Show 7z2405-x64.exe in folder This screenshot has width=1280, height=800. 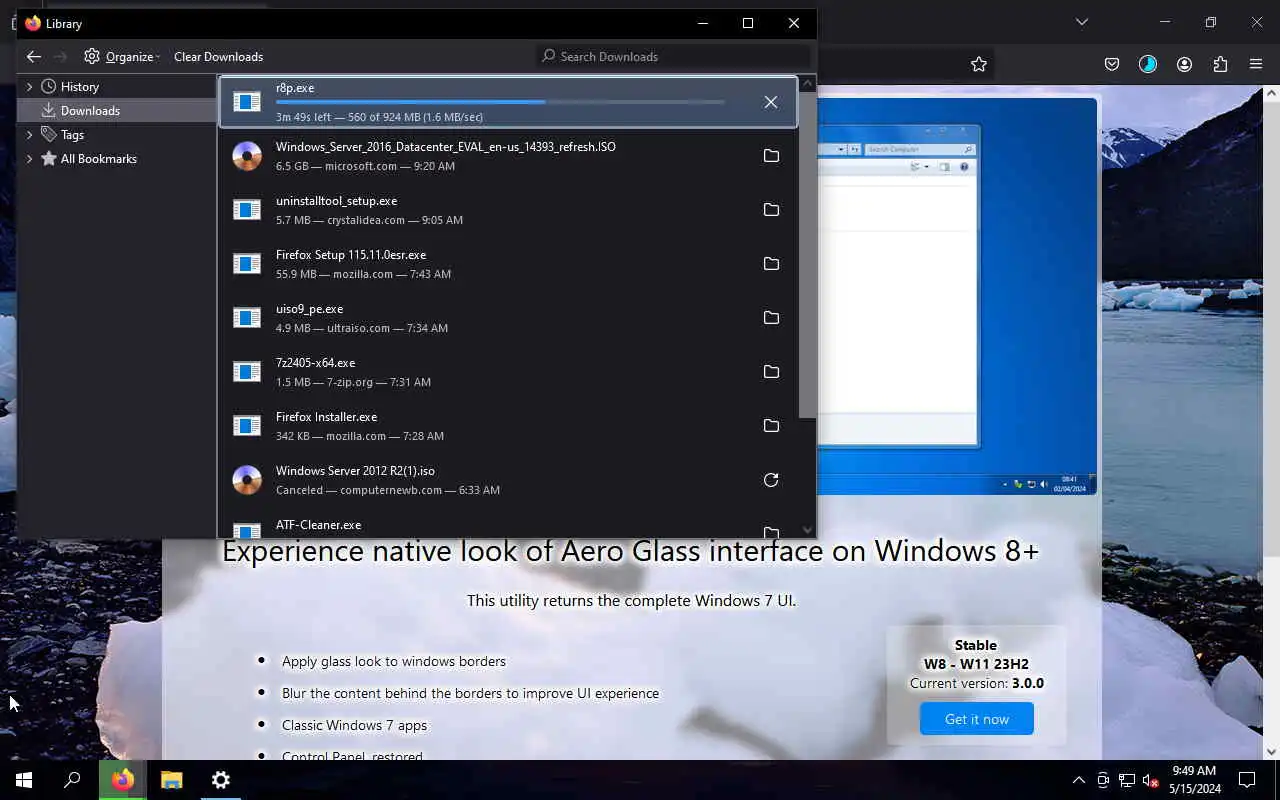click(x=771, y=372)
